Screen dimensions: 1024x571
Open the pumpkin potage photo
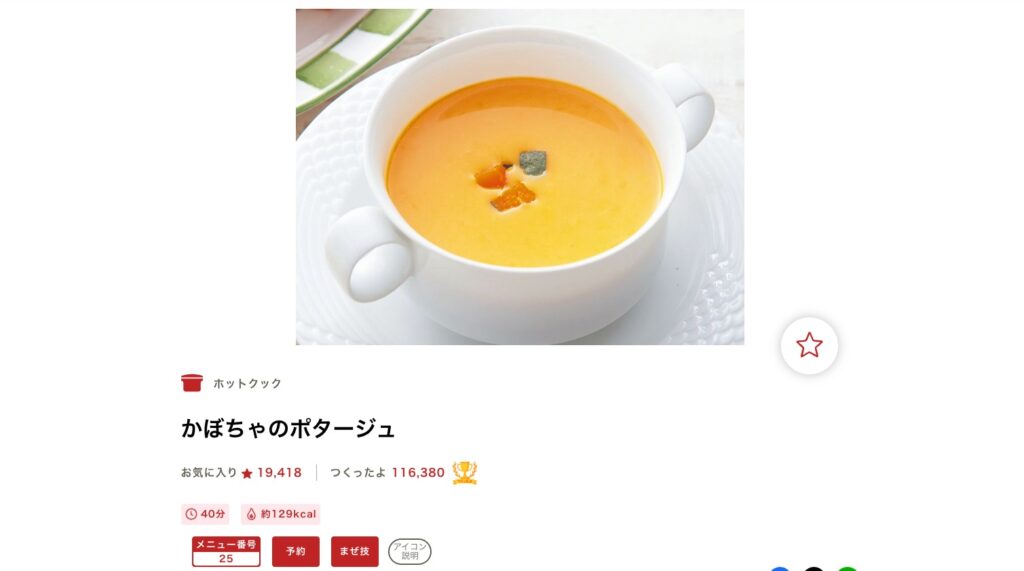(x=520, y=176)
